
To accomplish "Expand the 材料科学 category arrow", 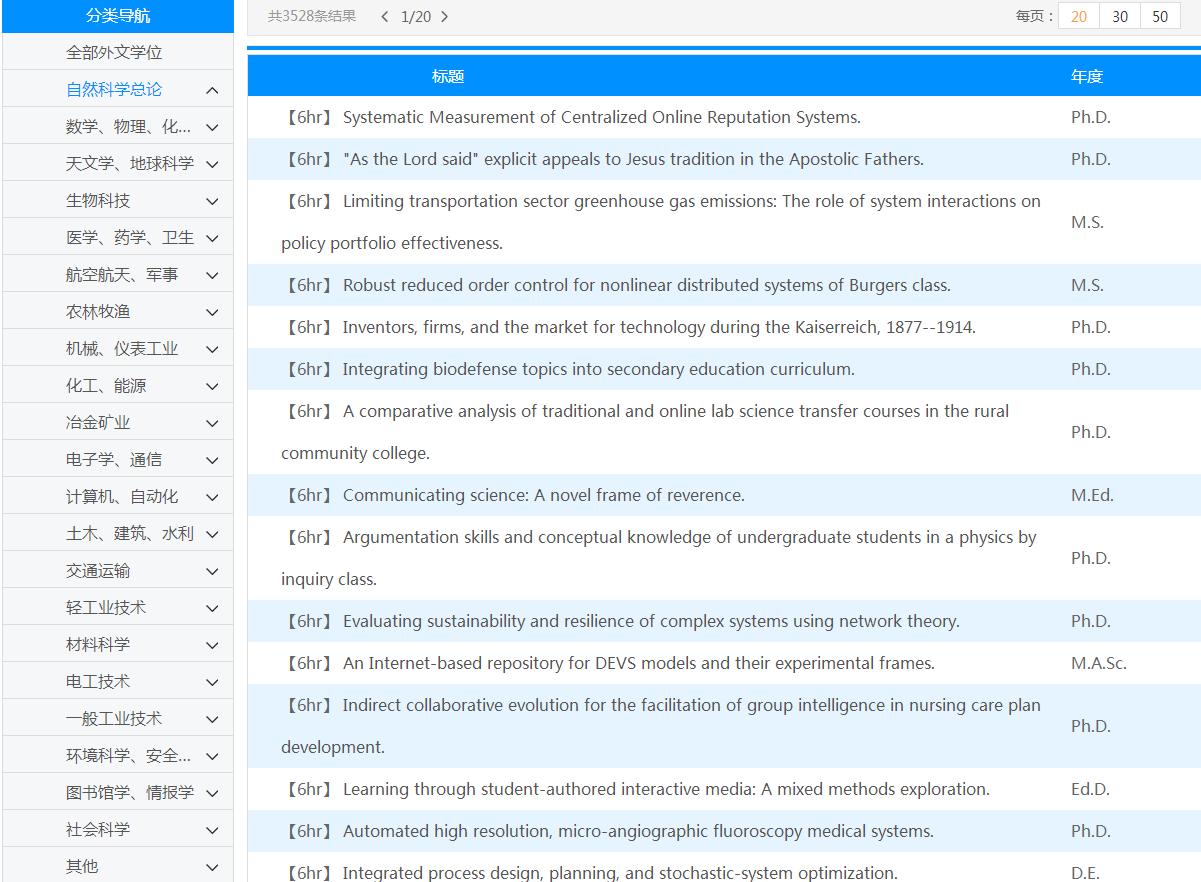I will pos(212,645).
